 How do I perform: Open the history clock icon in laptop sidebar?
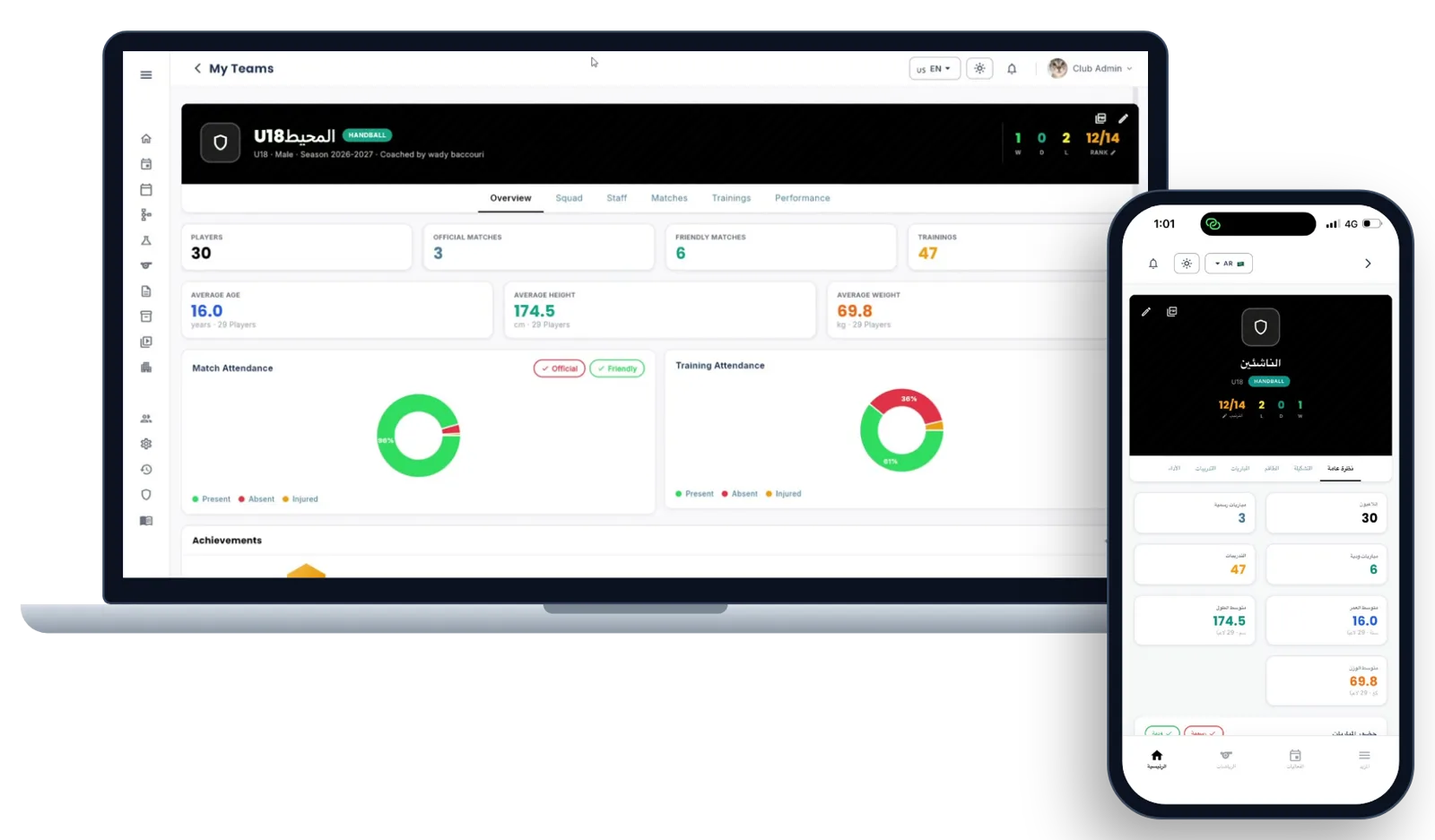(x=146, y=470)
